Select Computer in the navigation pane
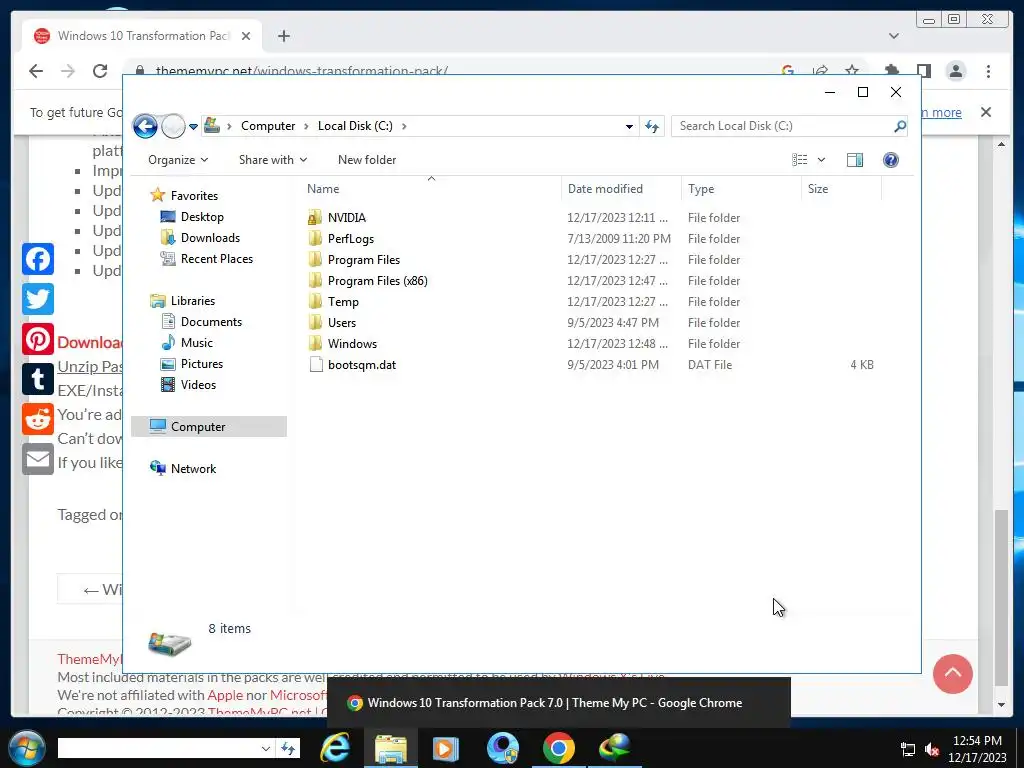 209,426
